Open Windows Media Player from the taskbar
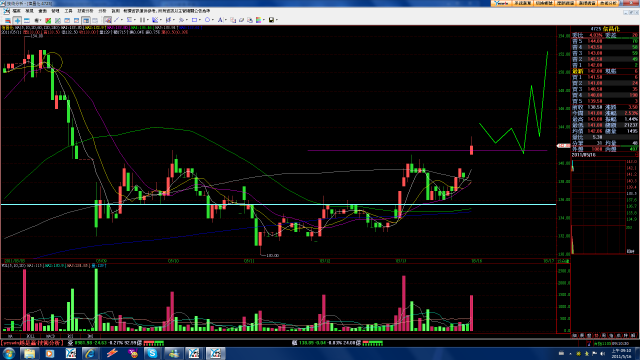The height and width of the screenshot is (360, 640). coord(50,353)
